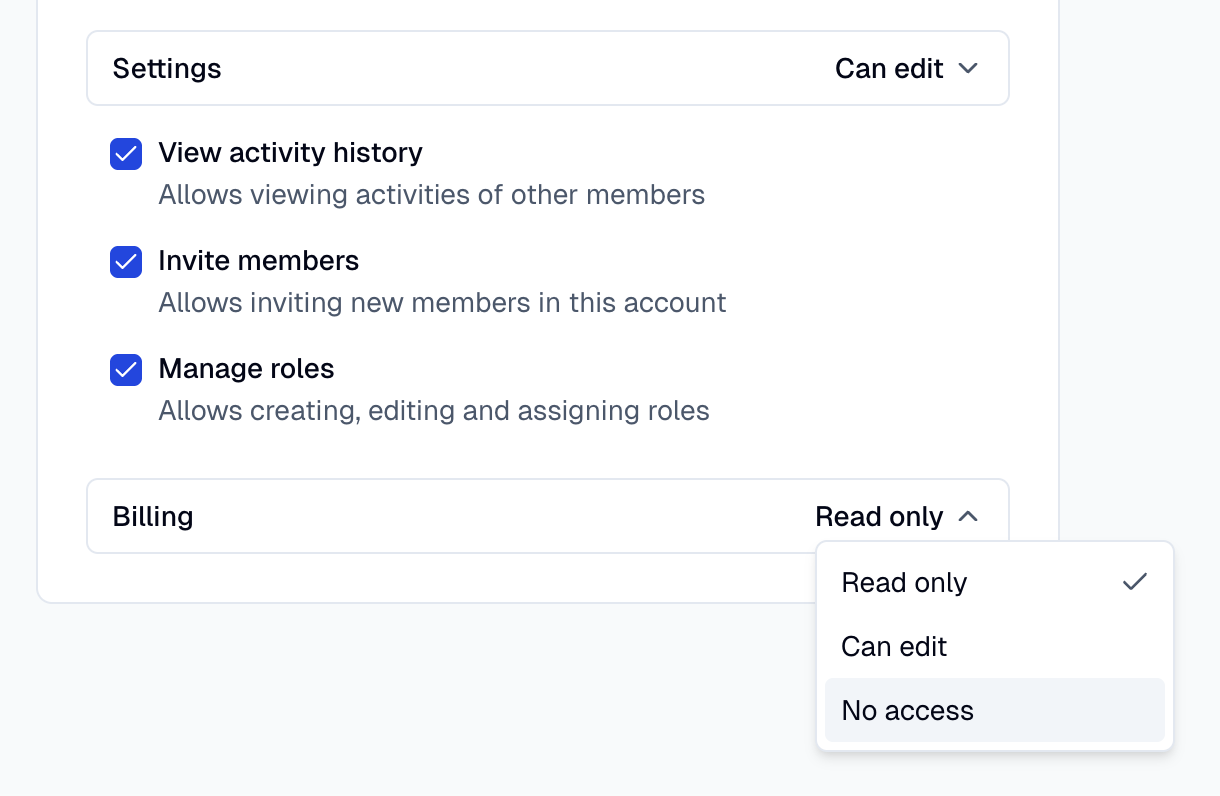Click the text "Allows viewing activities of other members"

(432, 194)
